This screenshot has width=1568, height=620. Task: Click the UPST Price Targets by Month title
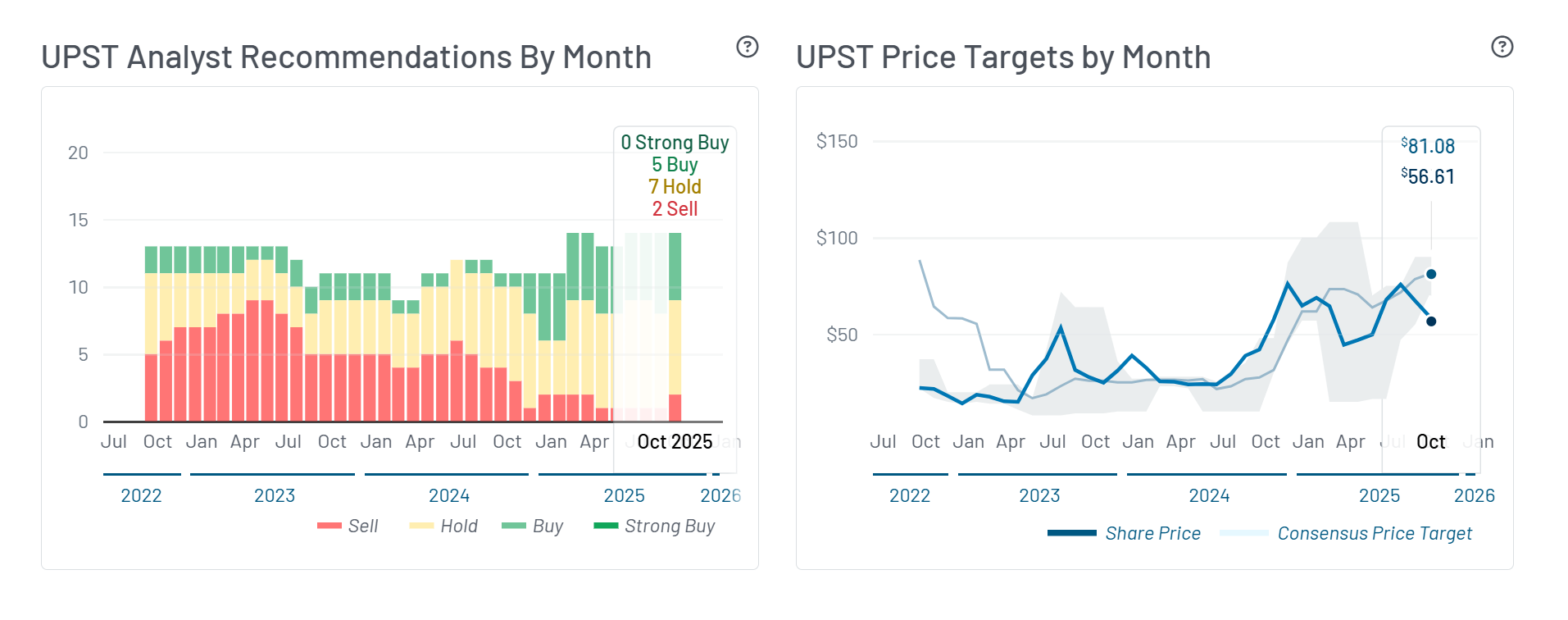point(1003,57)
